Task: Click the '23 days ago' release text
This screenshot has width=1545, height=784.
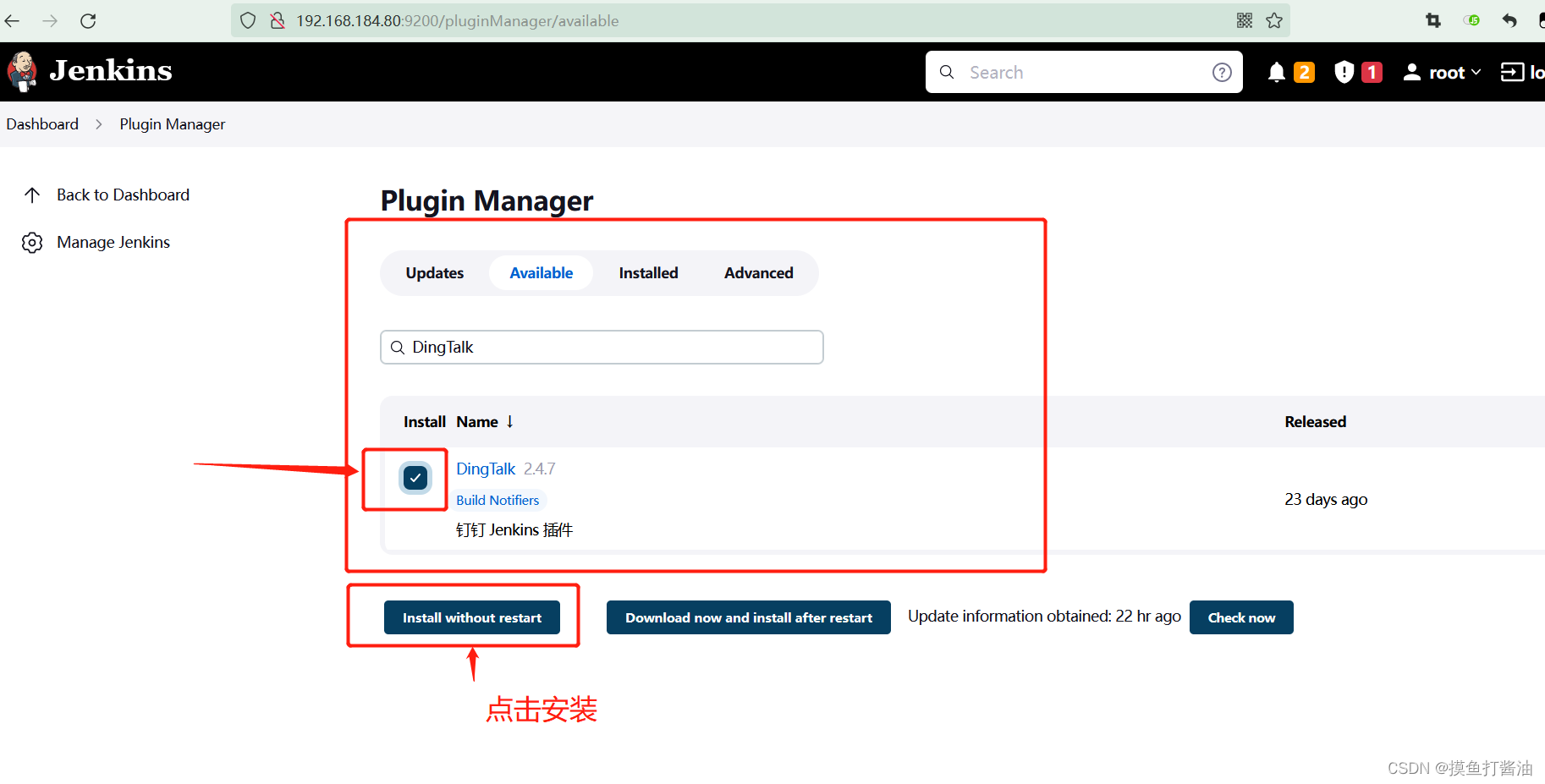Action: (1326, 500)
